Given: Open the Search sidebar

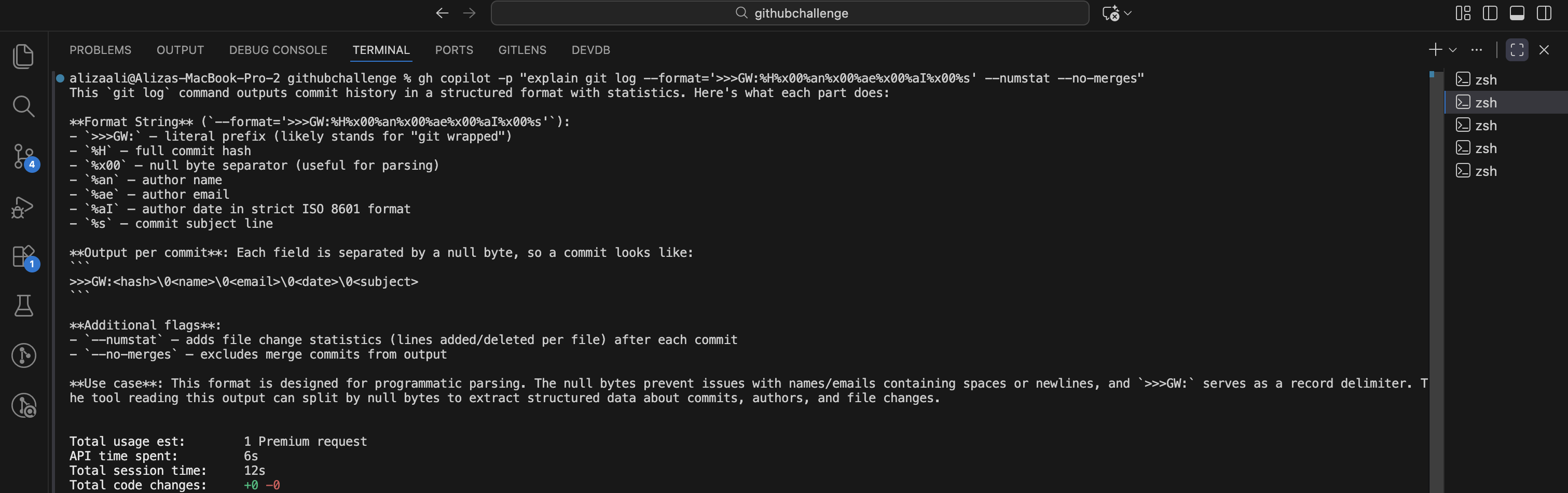Looking at the screenshot, I should (24, 106).
